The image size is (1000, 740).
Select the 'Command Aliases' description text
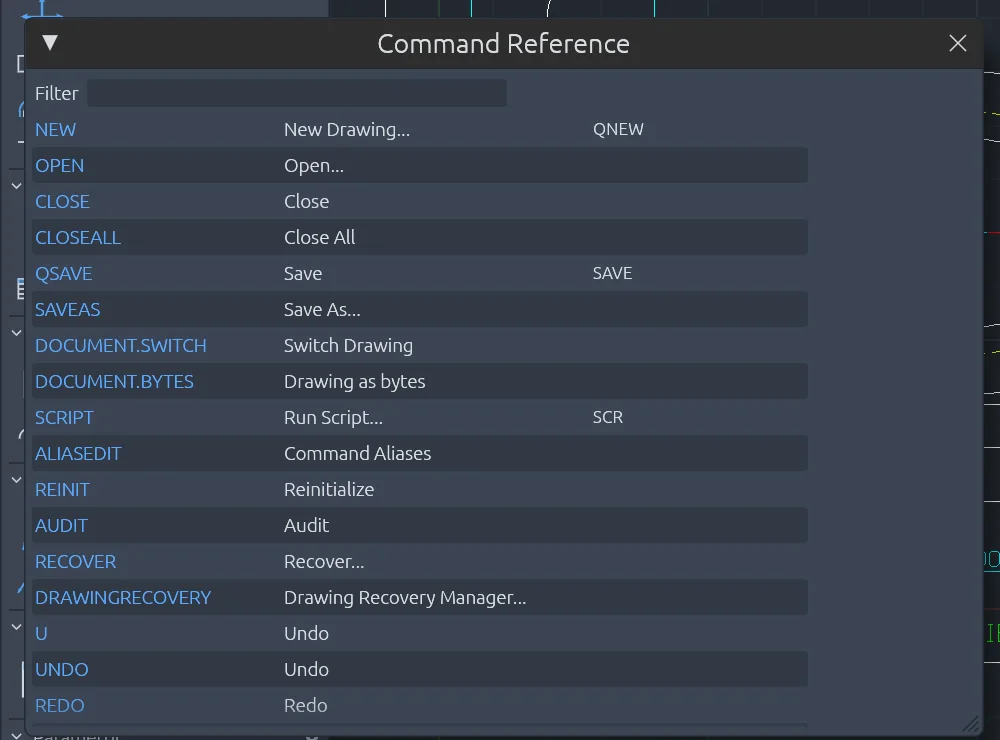click(x=357, y=454)
